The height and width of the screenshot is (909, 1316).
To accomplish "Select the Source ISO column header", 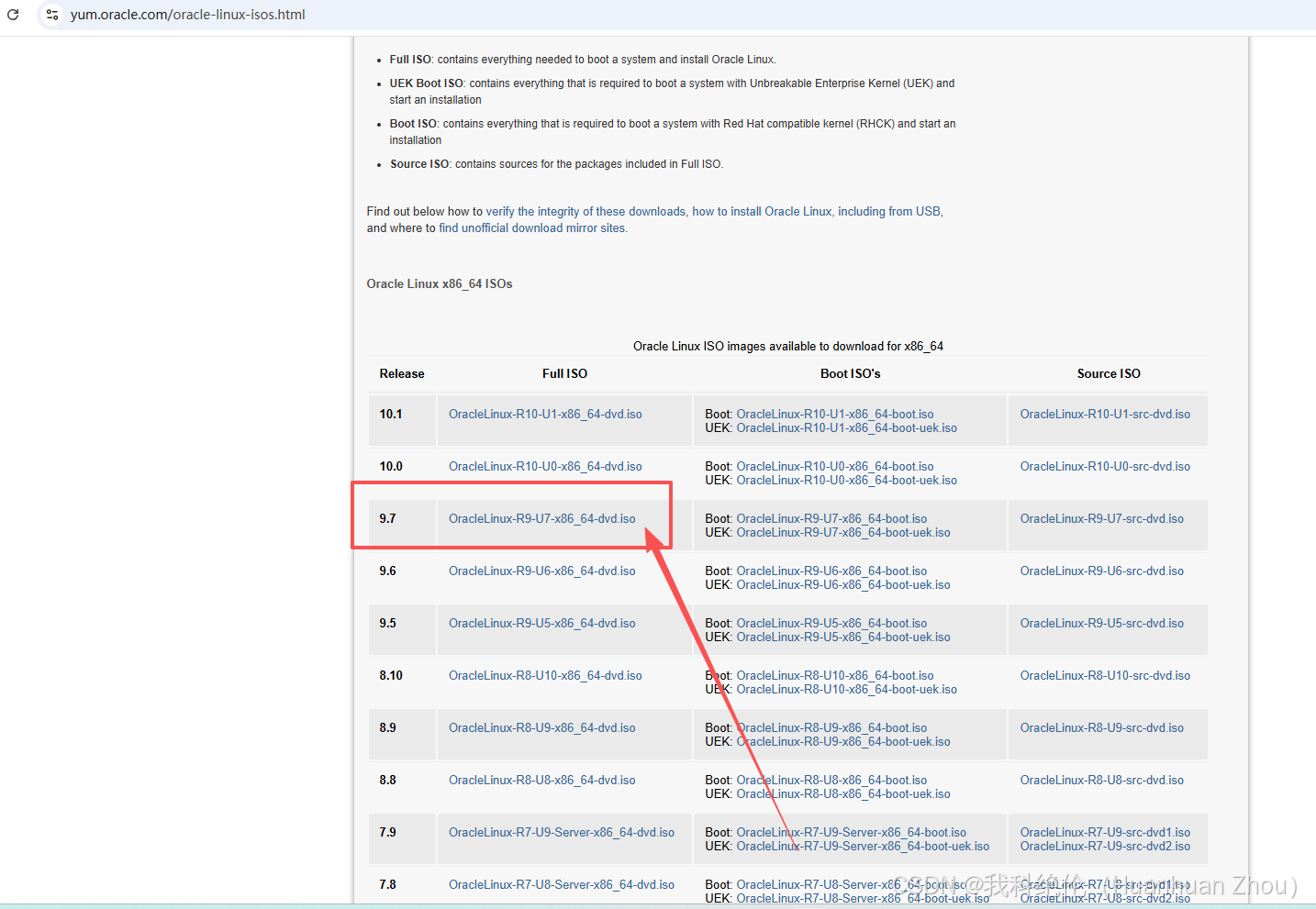I will [x=1109, y=374].
